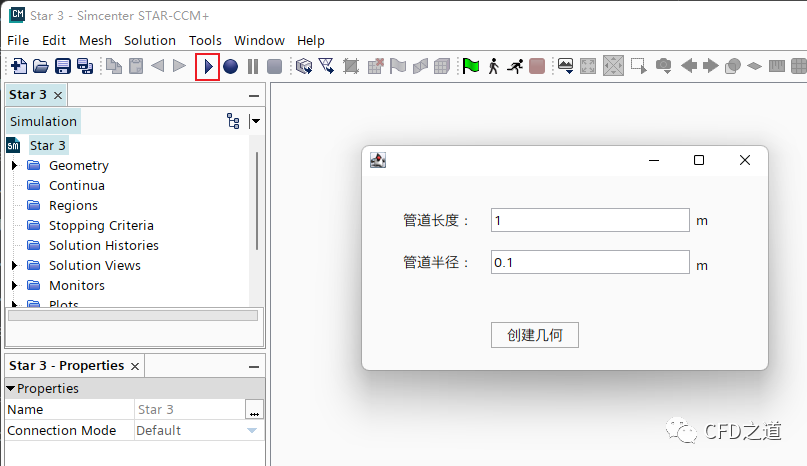Click the Save All double-disk icon
Viewport: 807px width, 466px height.
coord(85,66)
